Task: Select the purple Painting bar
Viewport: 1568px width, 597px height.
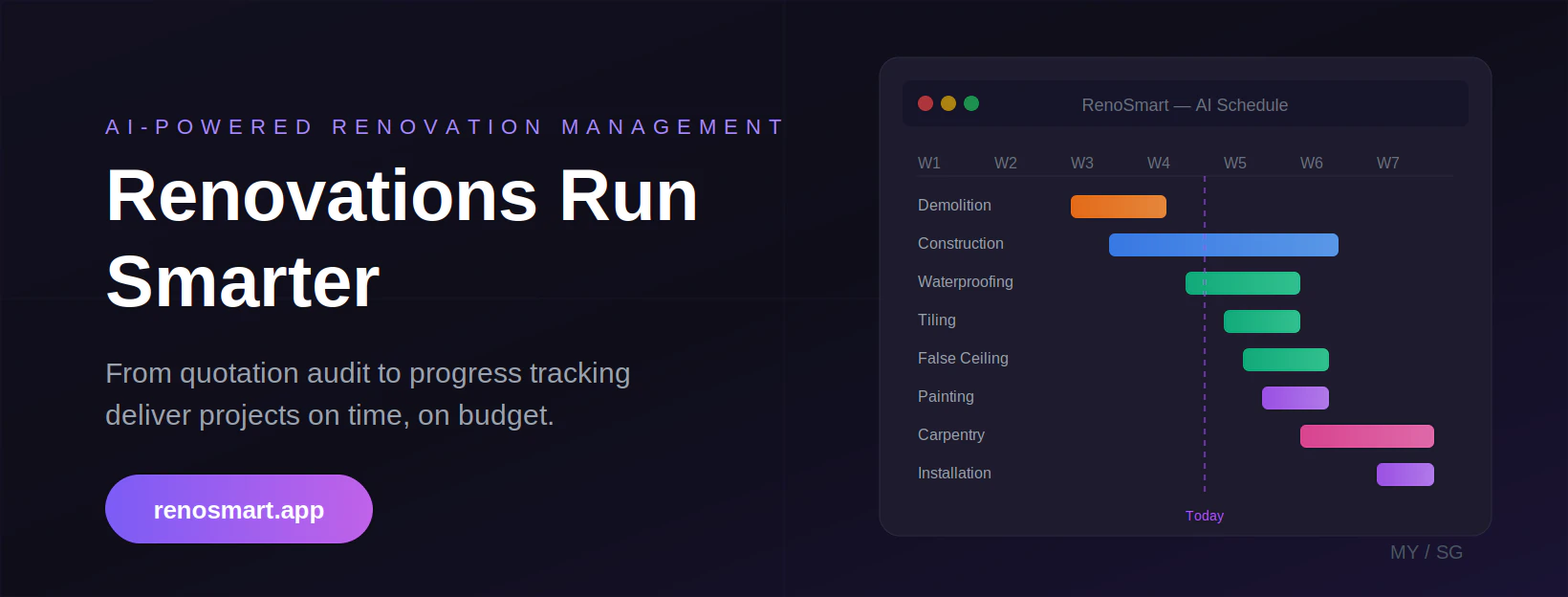Action: click(1296, 398)
